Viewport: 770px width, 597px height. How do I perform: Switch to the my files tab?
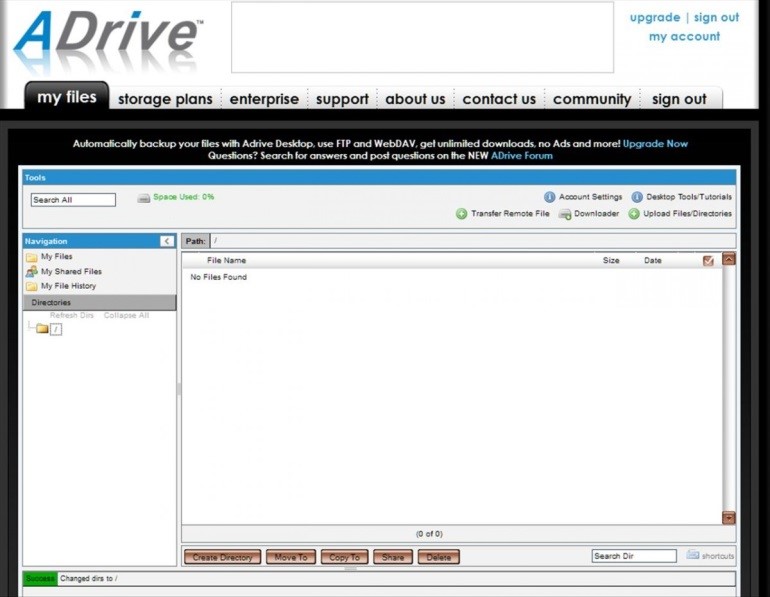tap(67, 97)
